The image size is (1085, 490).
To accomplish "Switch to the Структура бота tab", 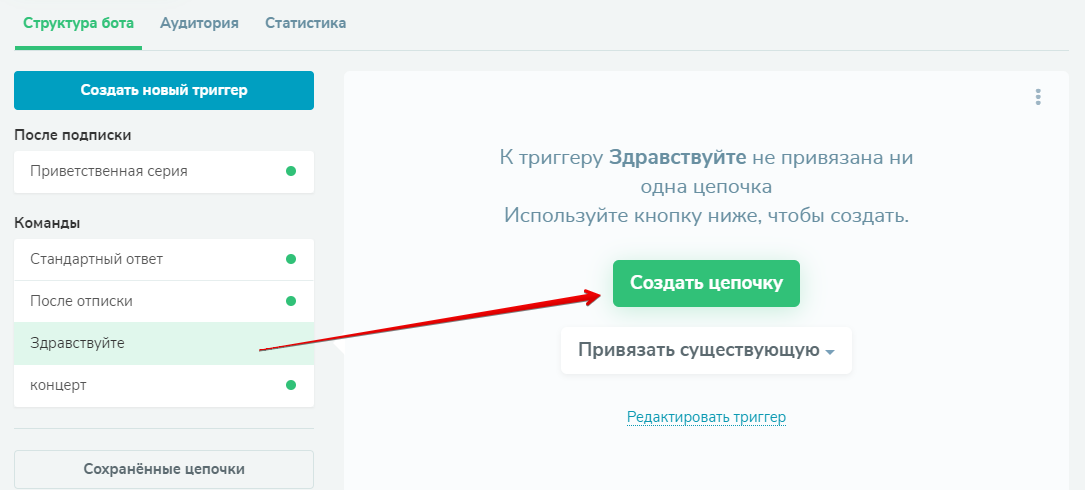I will (x=78, y=23).
